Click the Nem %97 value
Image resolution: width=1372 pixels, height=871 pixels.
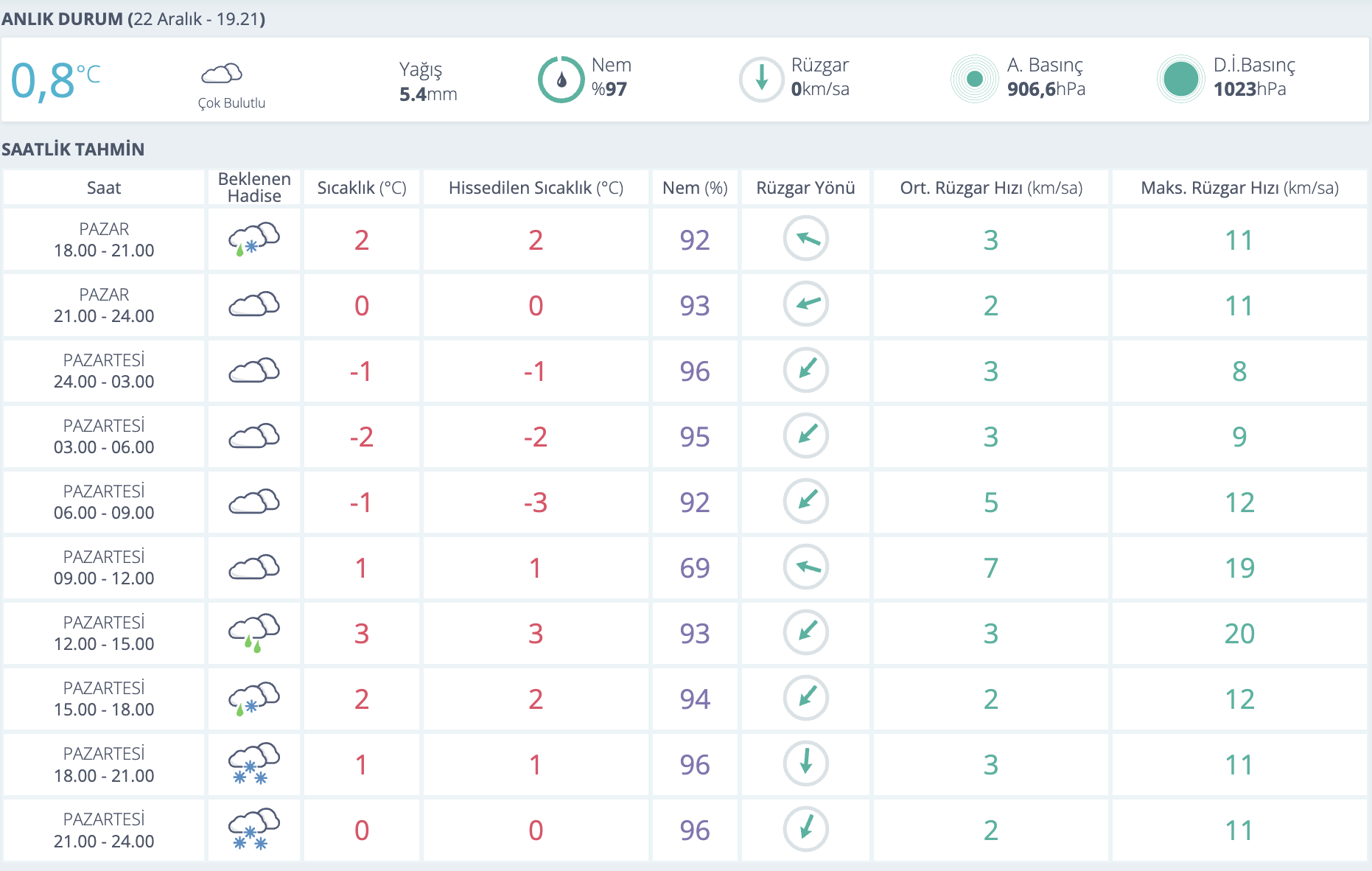tap(609, 89)
